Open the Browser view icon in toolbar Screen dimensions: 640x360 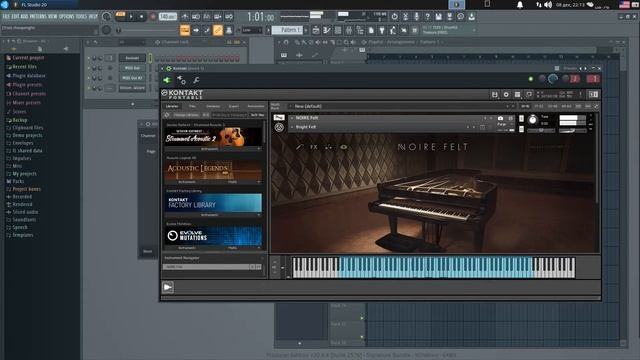[360, 30]
